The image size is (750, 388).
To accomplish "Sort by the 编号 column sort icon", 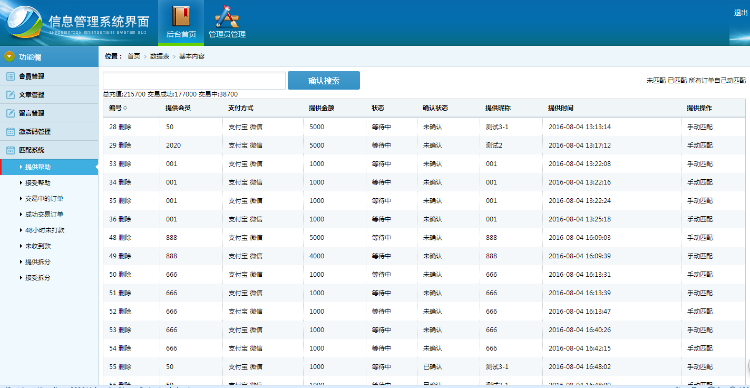I will (125, 109).
